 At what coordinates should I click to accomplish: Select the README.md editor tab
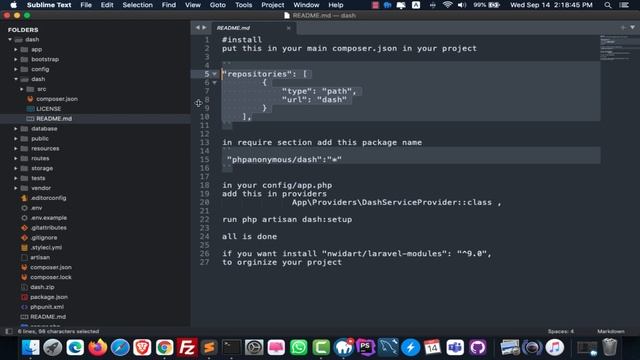pyautogui.click(x=253, y=28)
